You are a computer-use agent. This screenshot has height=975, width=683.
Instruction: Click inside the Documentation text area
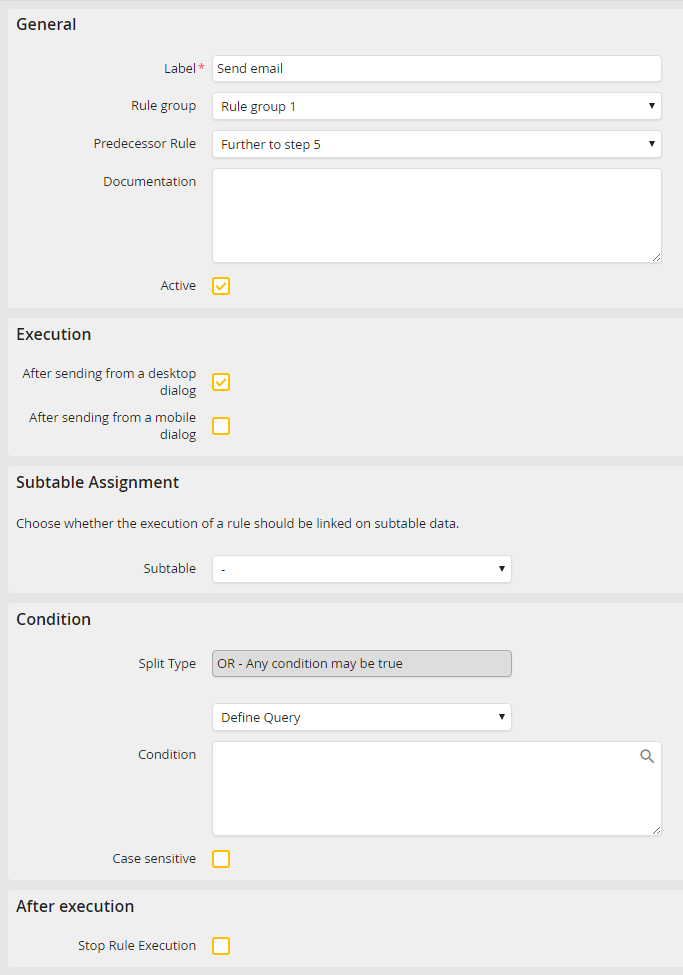tap(437, 216)
